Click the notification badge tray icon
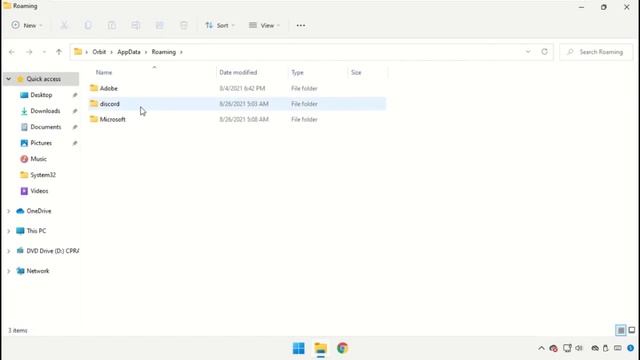This screenshot has height=360, width=640. pos(631,348)
